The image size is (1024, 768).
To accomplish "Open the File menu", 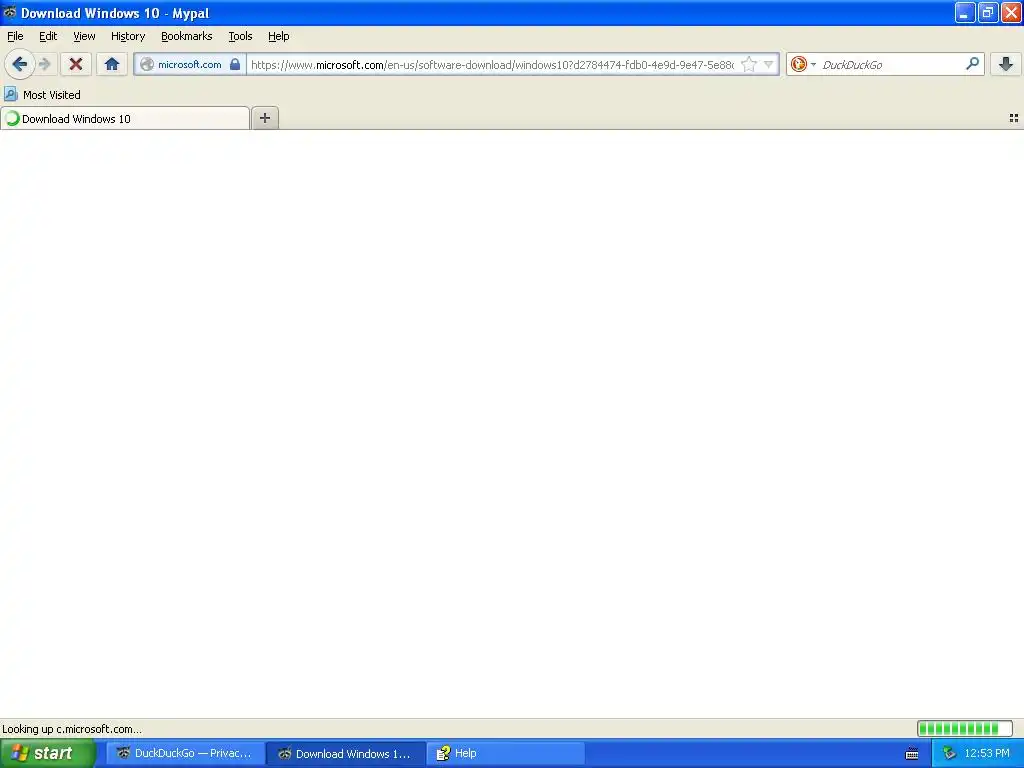I will [15, 36].
